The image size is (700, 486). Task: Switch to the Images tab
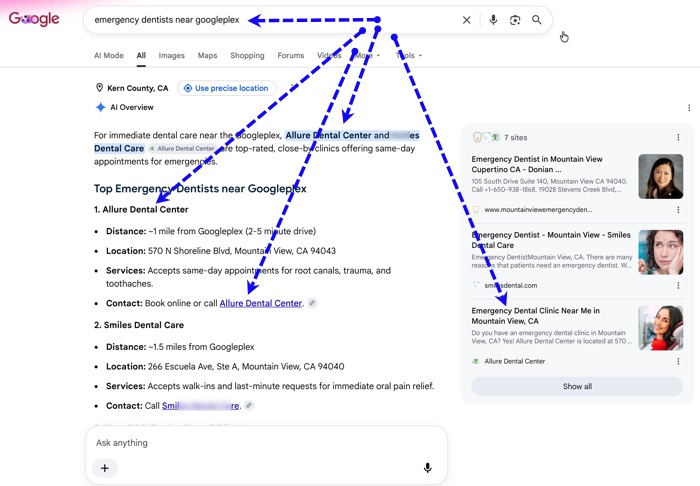pyautogui.click(x=171, y=55)
